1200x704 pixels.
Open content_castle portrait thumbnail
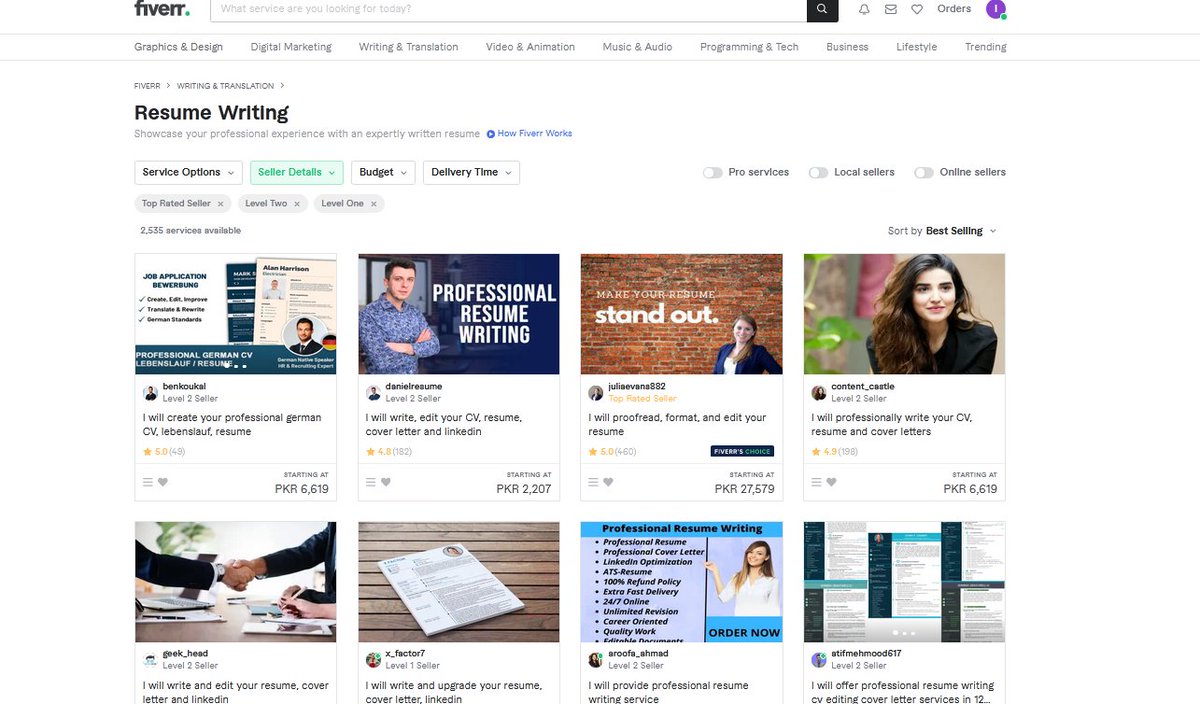tap(905, 314)
